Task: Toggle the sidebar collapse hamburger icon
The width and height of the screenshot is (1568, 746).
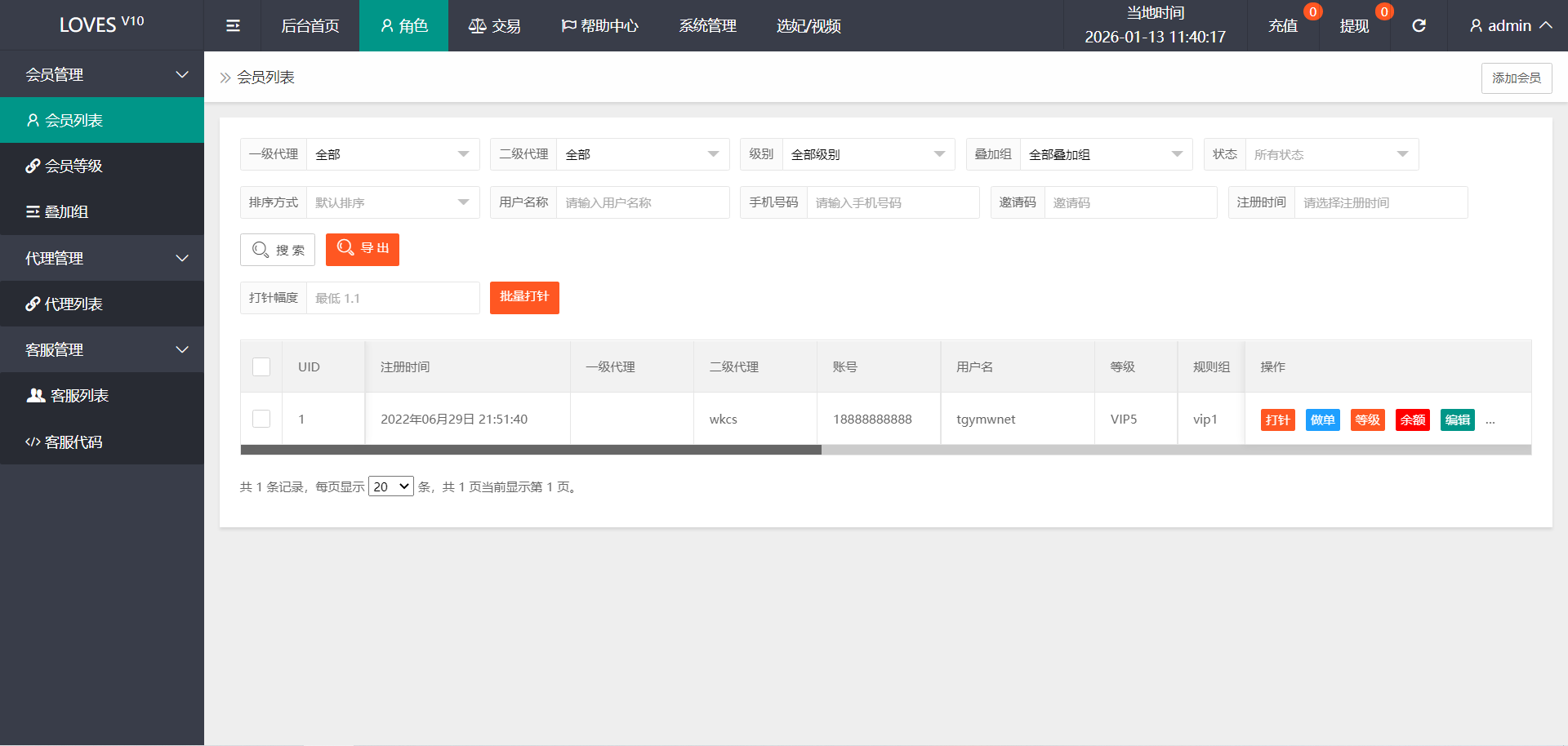Action: click(x=233, y=25)
